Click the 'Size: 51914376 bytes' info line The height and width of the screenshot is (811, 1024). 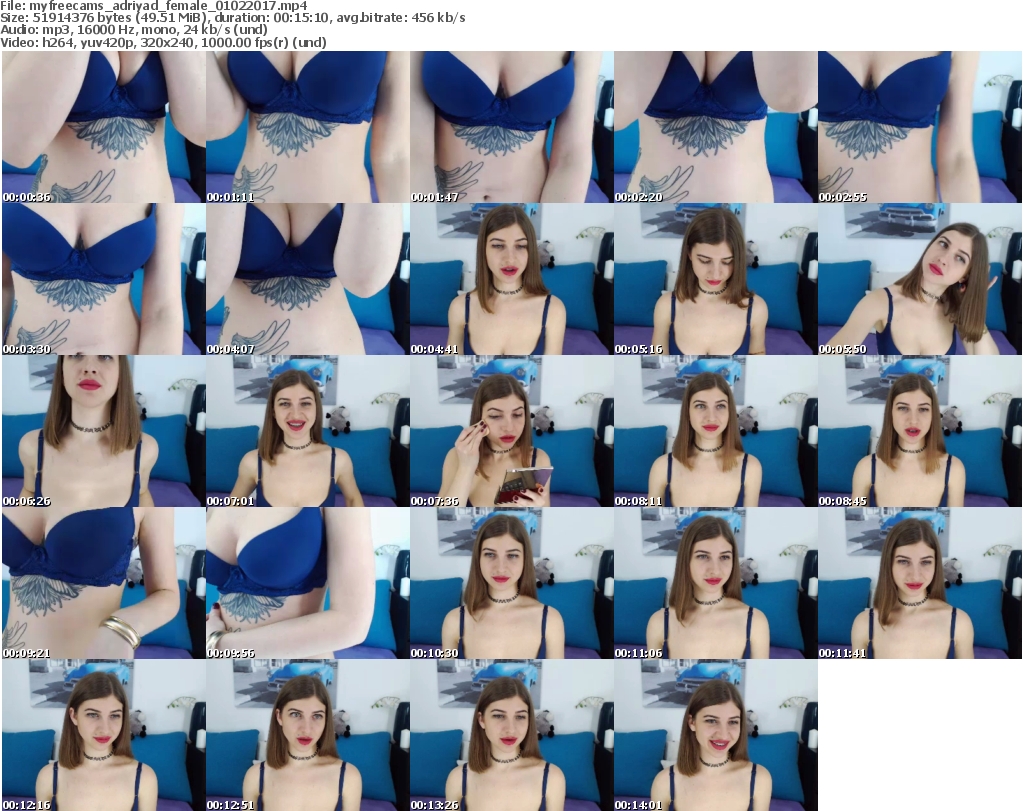(x=232, y=18)
